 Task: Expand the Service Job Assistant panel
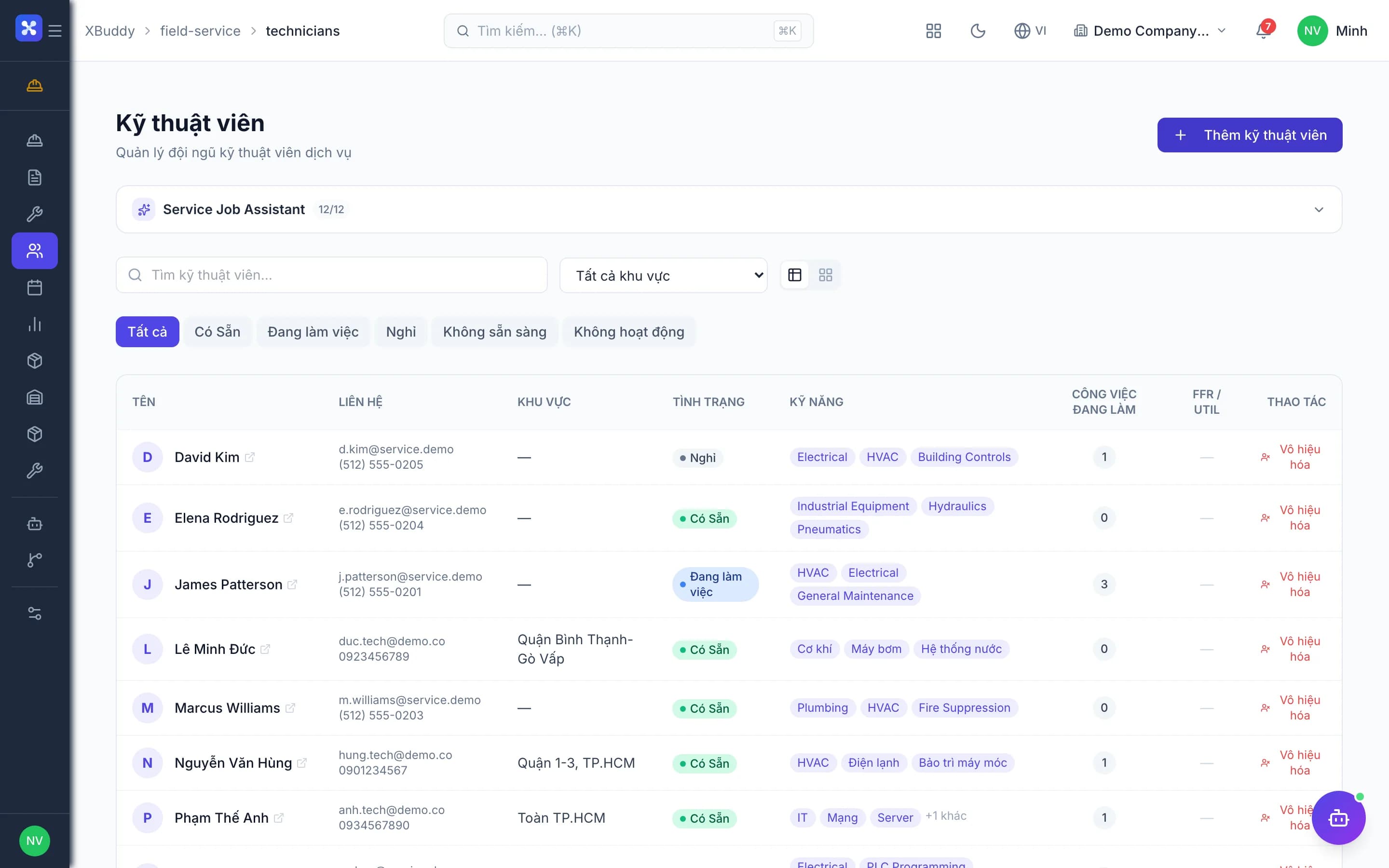coord(1319,210)
